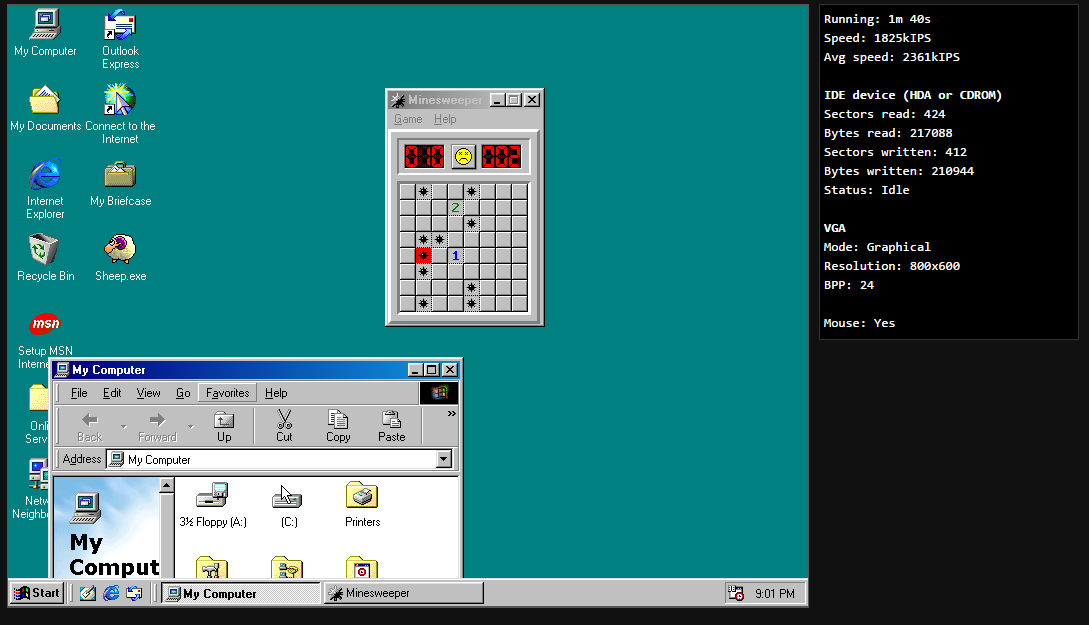
Task: Switch to the Minesweeper taskbar button
Action: point(404,593)
